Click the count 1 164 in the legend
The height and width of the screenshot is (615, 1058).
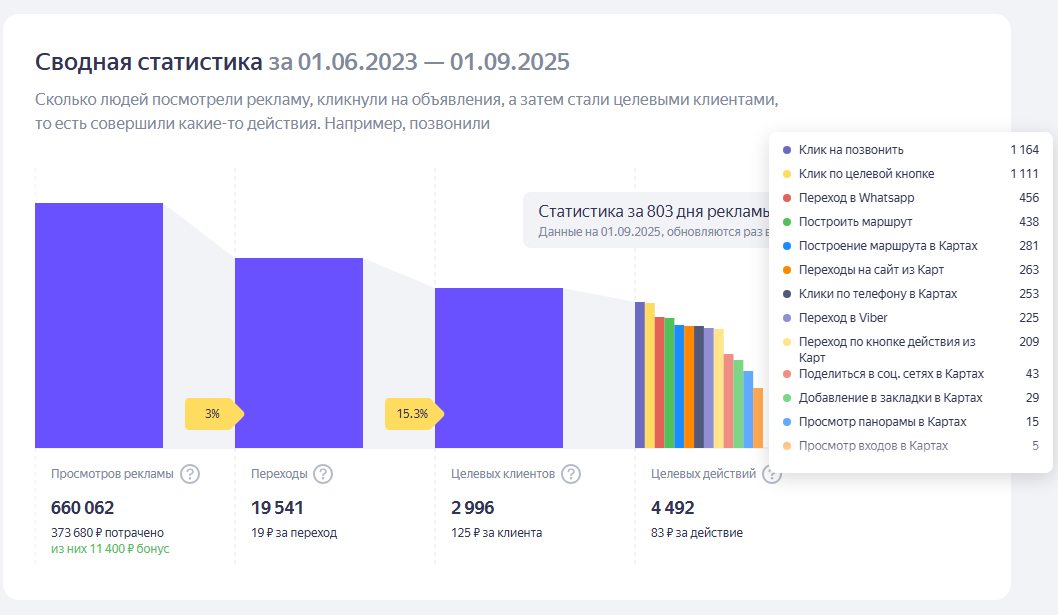[x=1025, y=150]
